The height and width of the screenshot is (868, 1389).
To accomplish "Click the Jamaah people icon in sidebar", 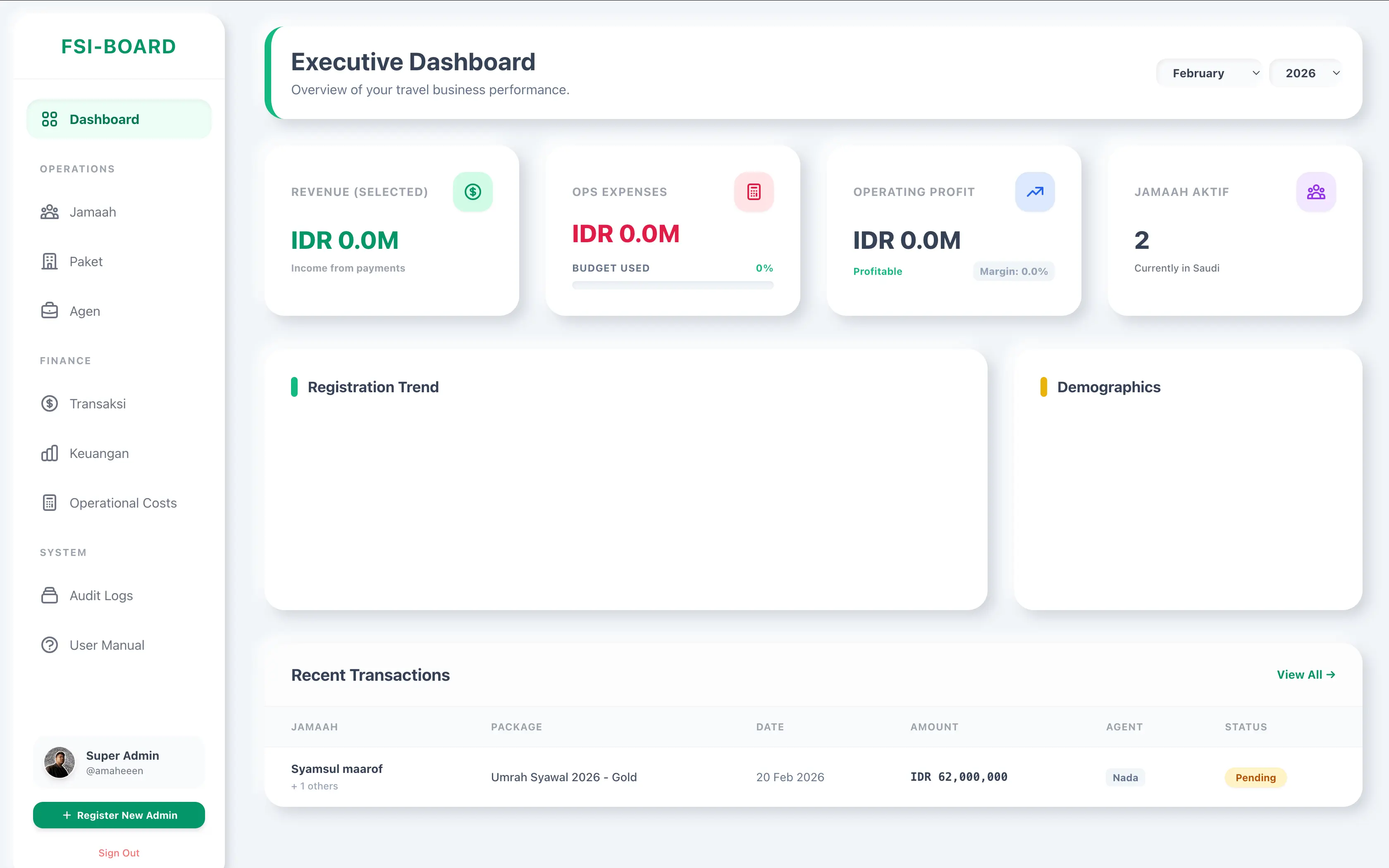I will (x=49, y=212).
